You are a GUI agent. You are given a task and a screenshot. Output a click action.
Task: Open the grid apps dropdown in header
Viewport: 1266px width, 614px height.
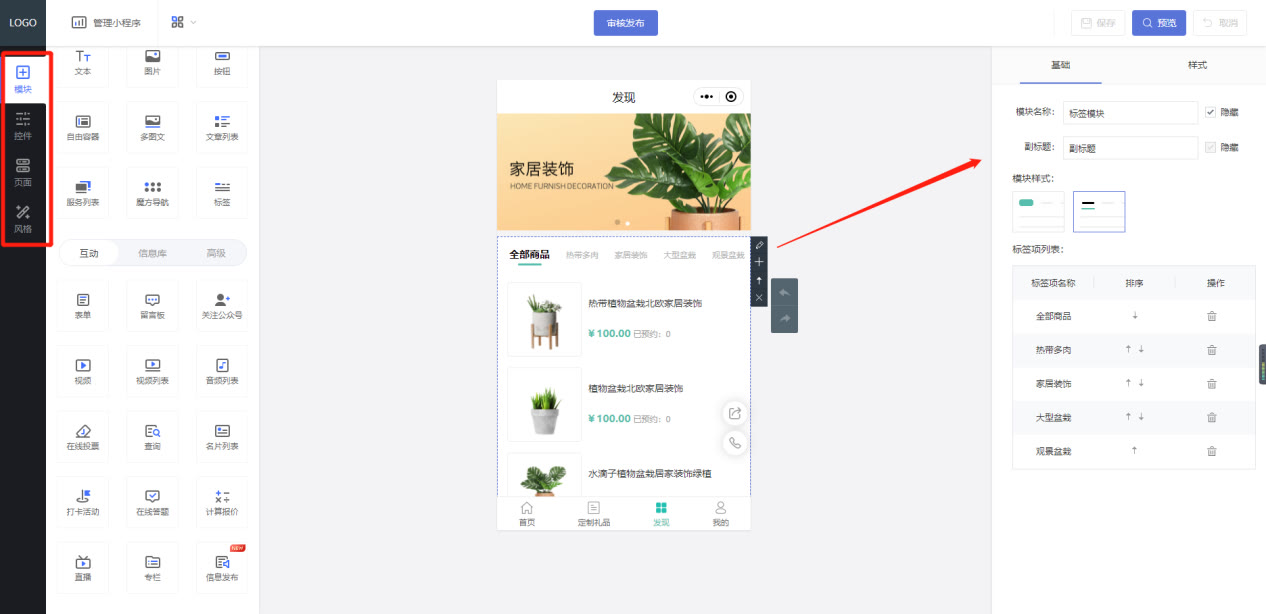184,22
